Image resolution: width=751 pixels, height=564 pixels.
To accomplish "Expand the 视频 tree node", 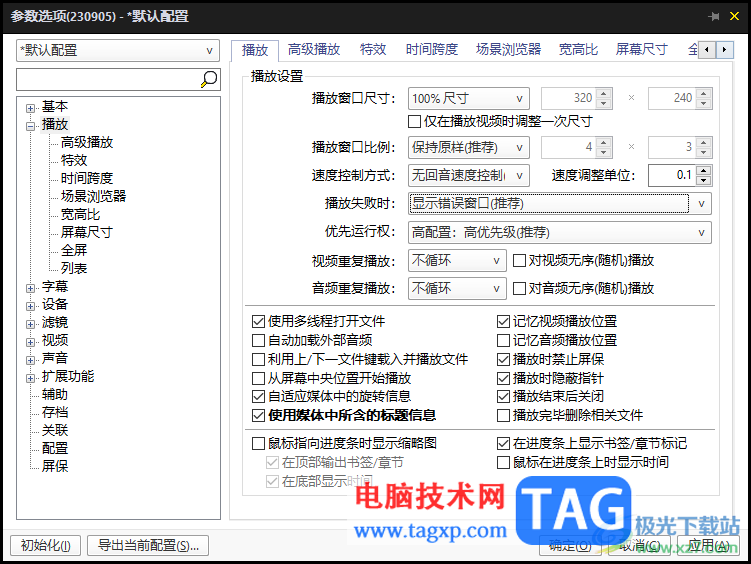I will (31, 342).
